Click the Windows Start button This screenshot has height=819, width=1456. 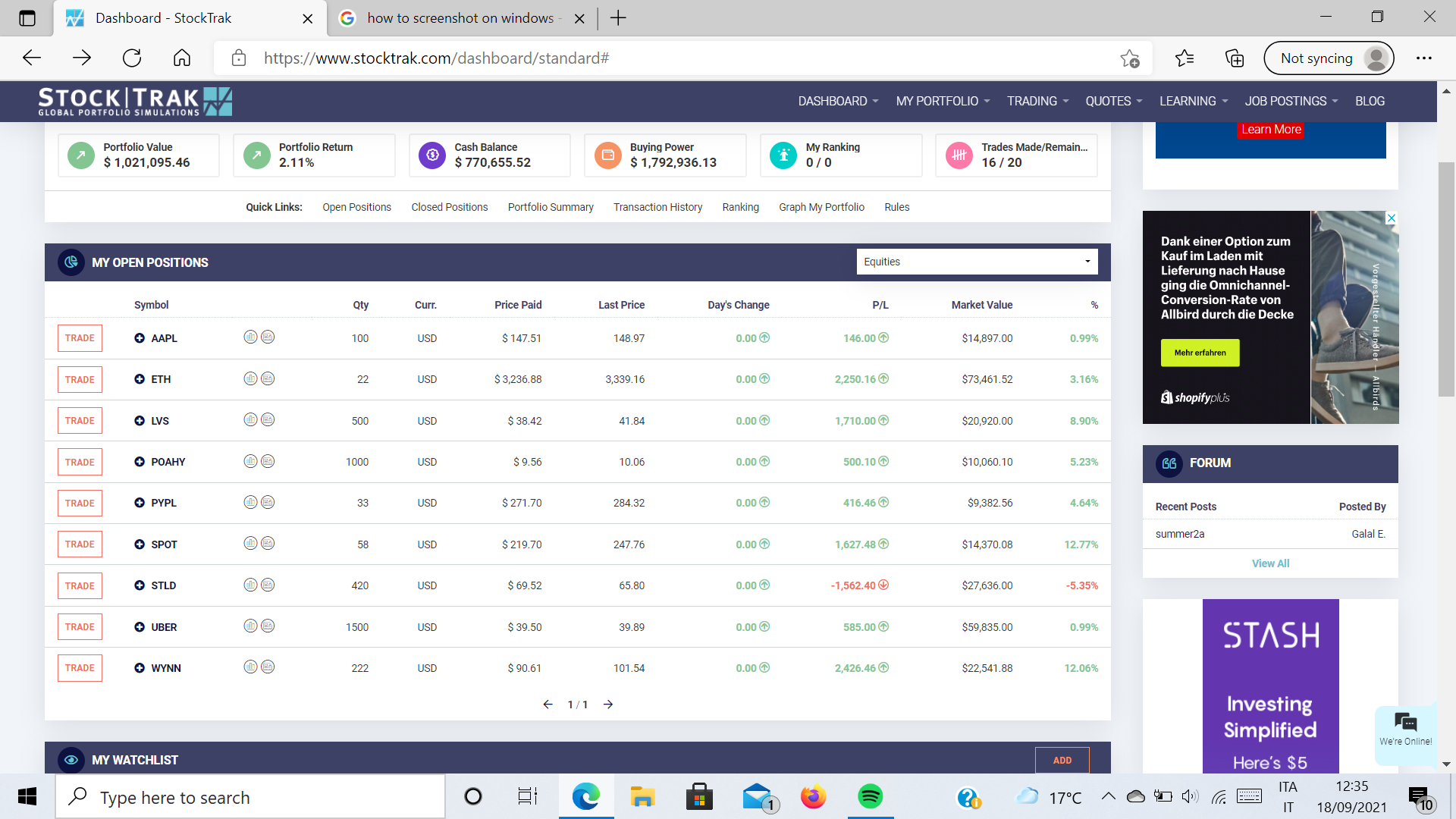(27, 796)
